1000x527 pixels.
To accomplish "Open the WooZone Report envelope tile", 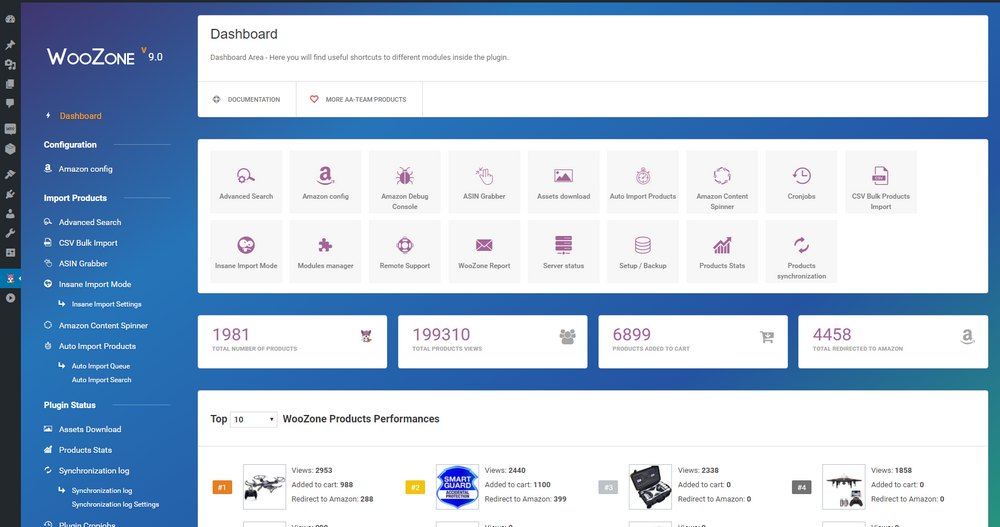I will click(x=484, y=251).
